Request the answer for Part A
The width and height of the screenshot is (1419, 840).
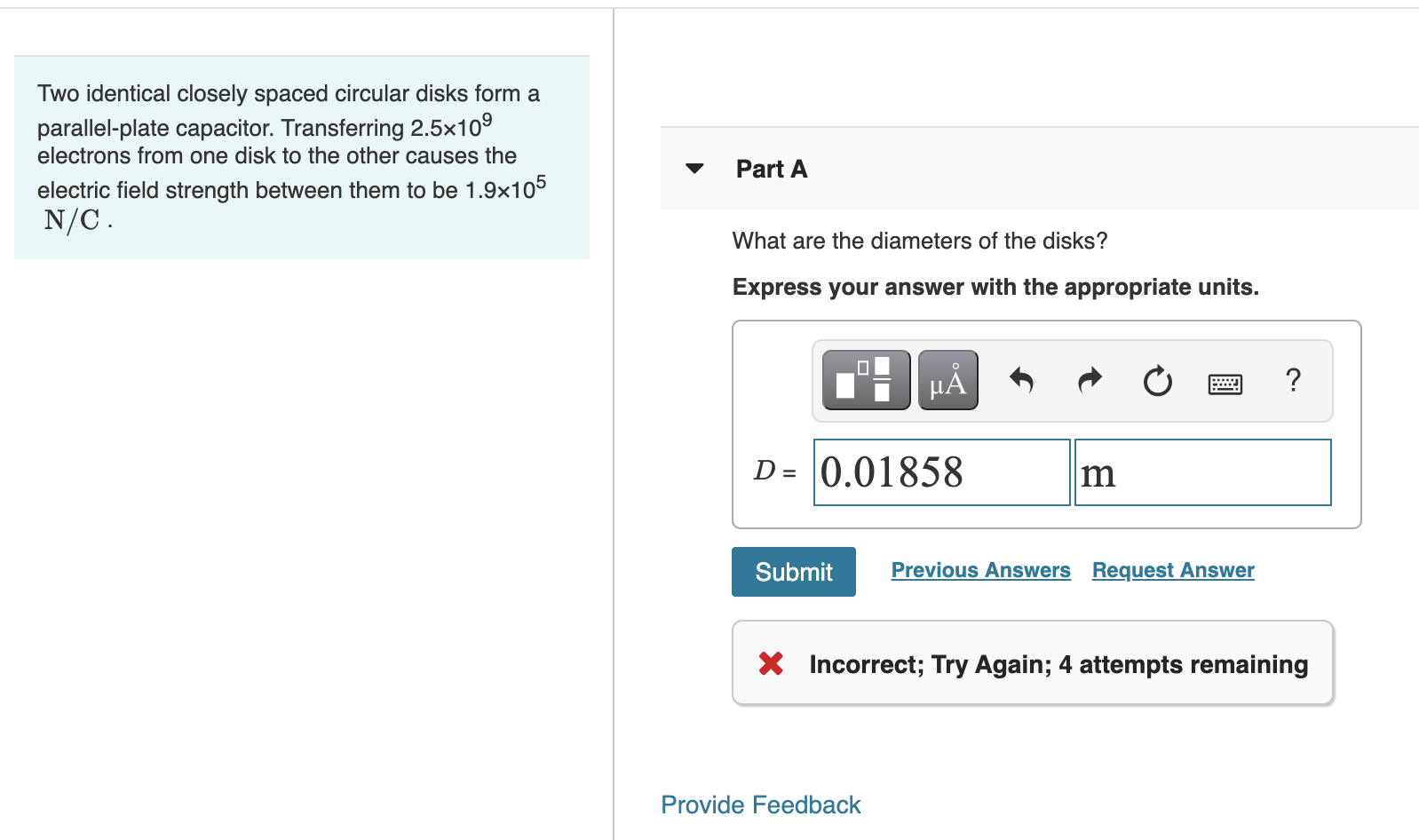[1171, 570]
